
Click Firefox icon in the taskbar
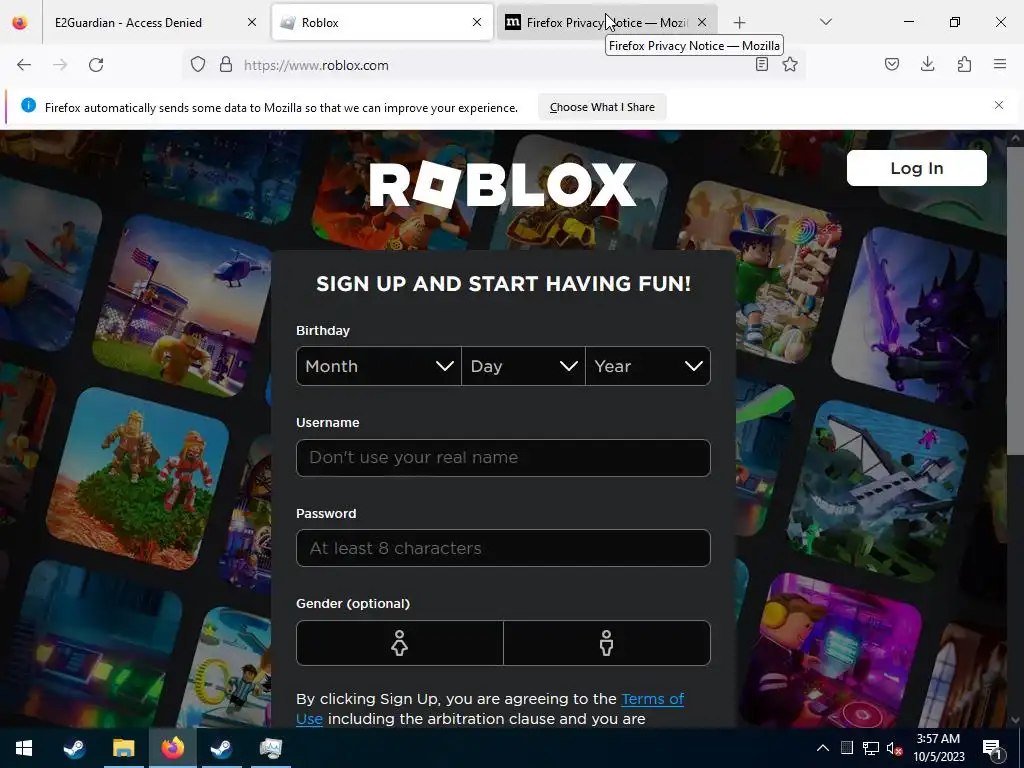(172, 748)
